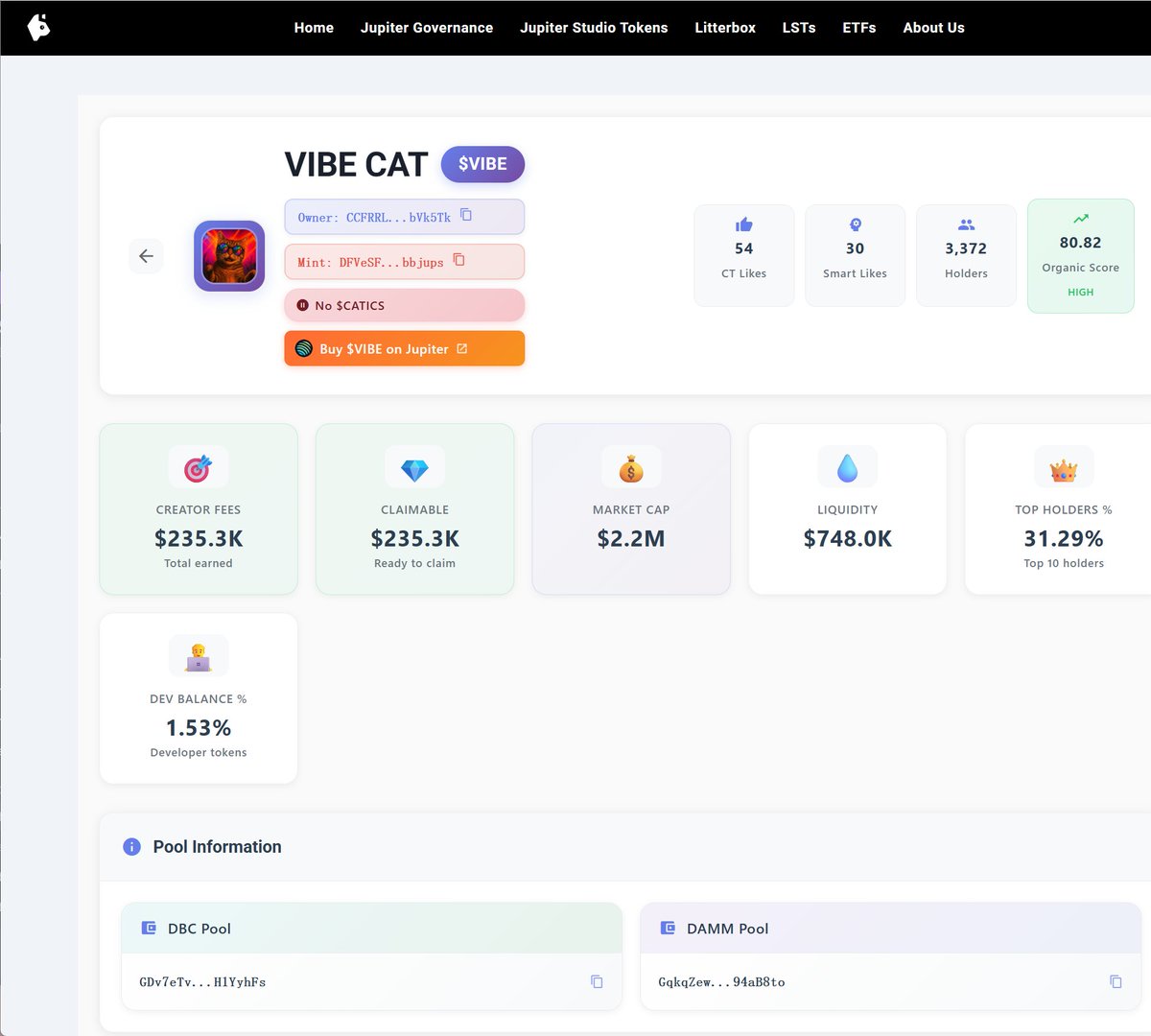Click the $VIBE ticker badge
The height and width of the screenshot is (1036, 1151).
pyautogui.click(x=482, y=164)
